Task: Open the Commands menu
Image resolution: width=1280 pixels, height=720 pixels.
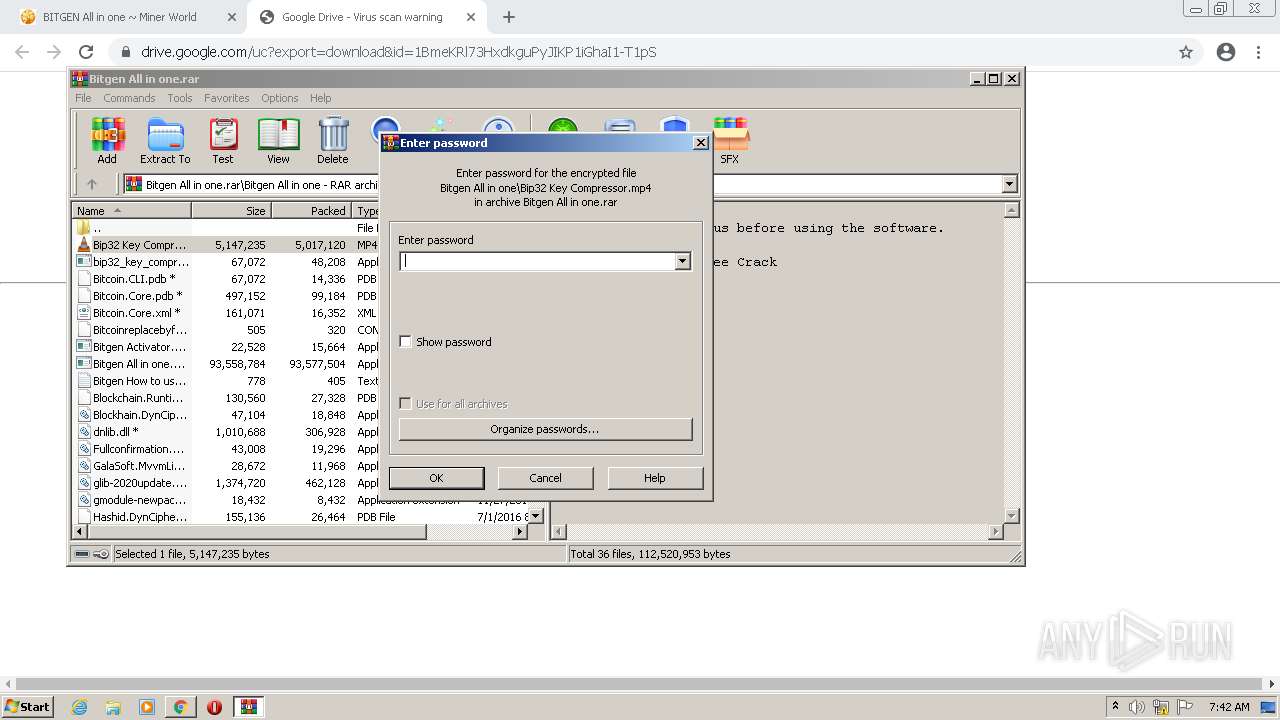Action: click(129, 98)
